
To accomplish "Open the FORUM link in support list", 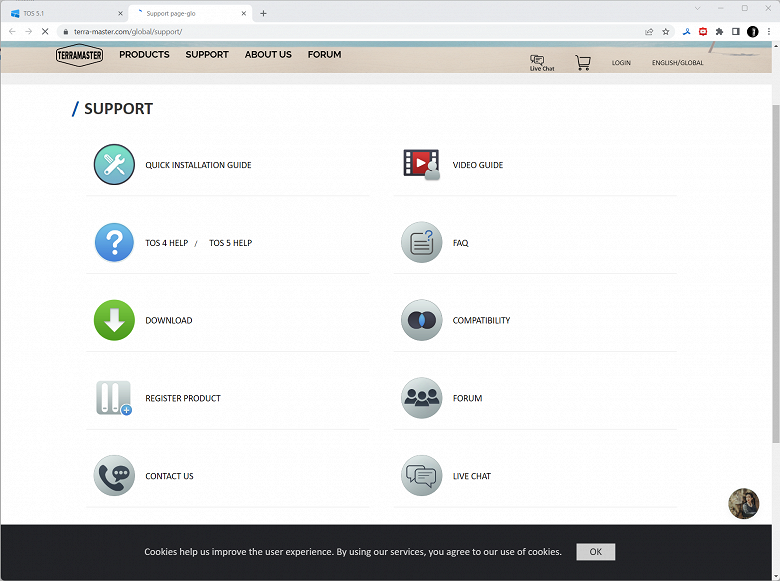I will pyautogui.click(x=467, y=398).
